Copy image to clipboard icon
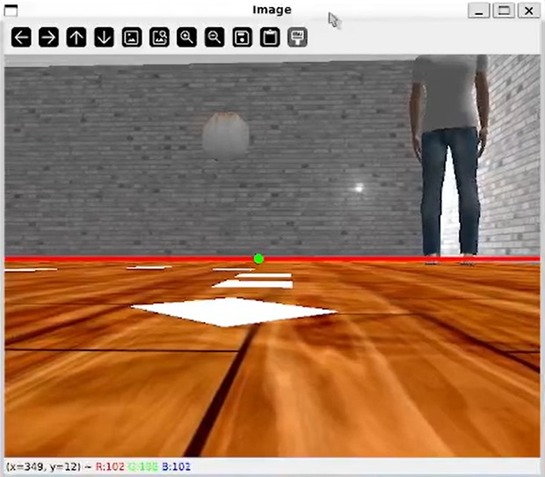 point(270,37)
